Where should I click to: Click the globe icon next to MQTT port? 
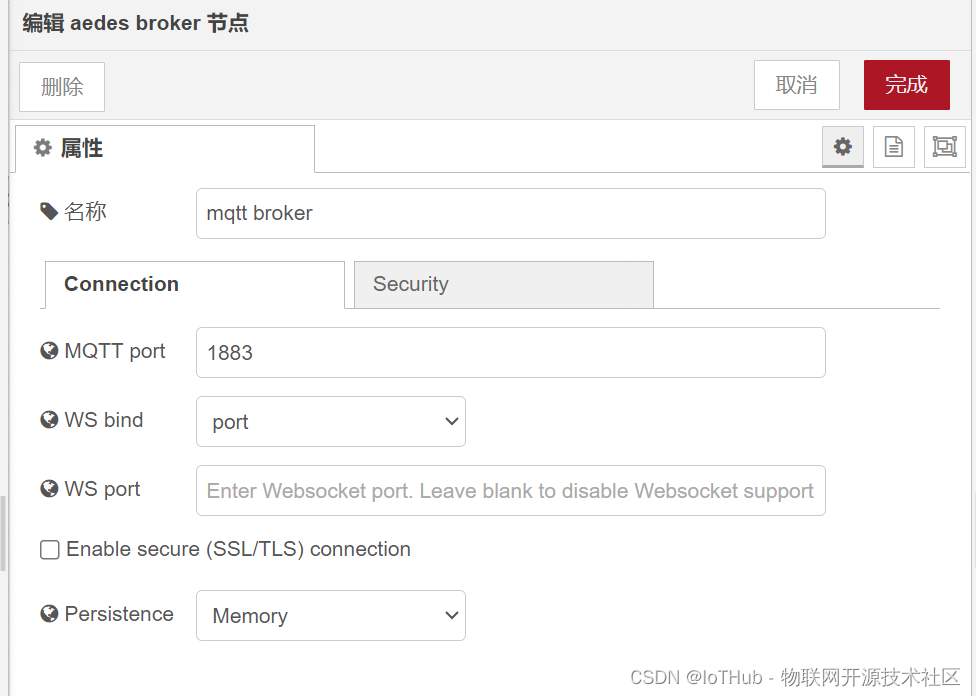click(x=48, y=350)
